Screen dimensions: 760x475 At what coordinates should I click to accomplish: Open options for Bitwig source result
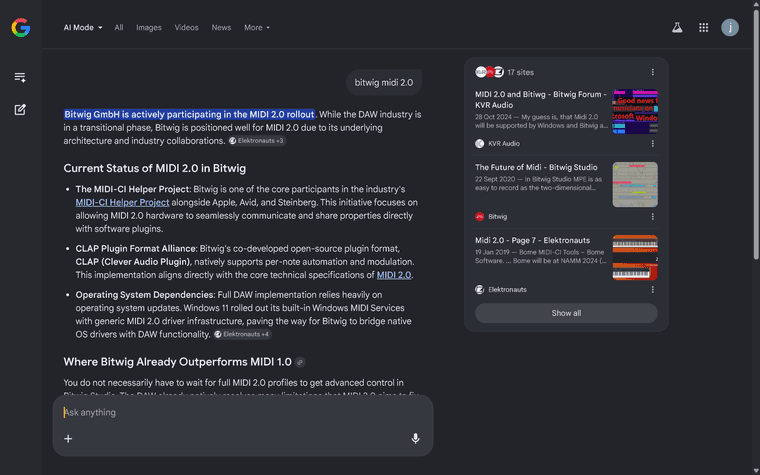pyautogui.click(x=652, y=217)
